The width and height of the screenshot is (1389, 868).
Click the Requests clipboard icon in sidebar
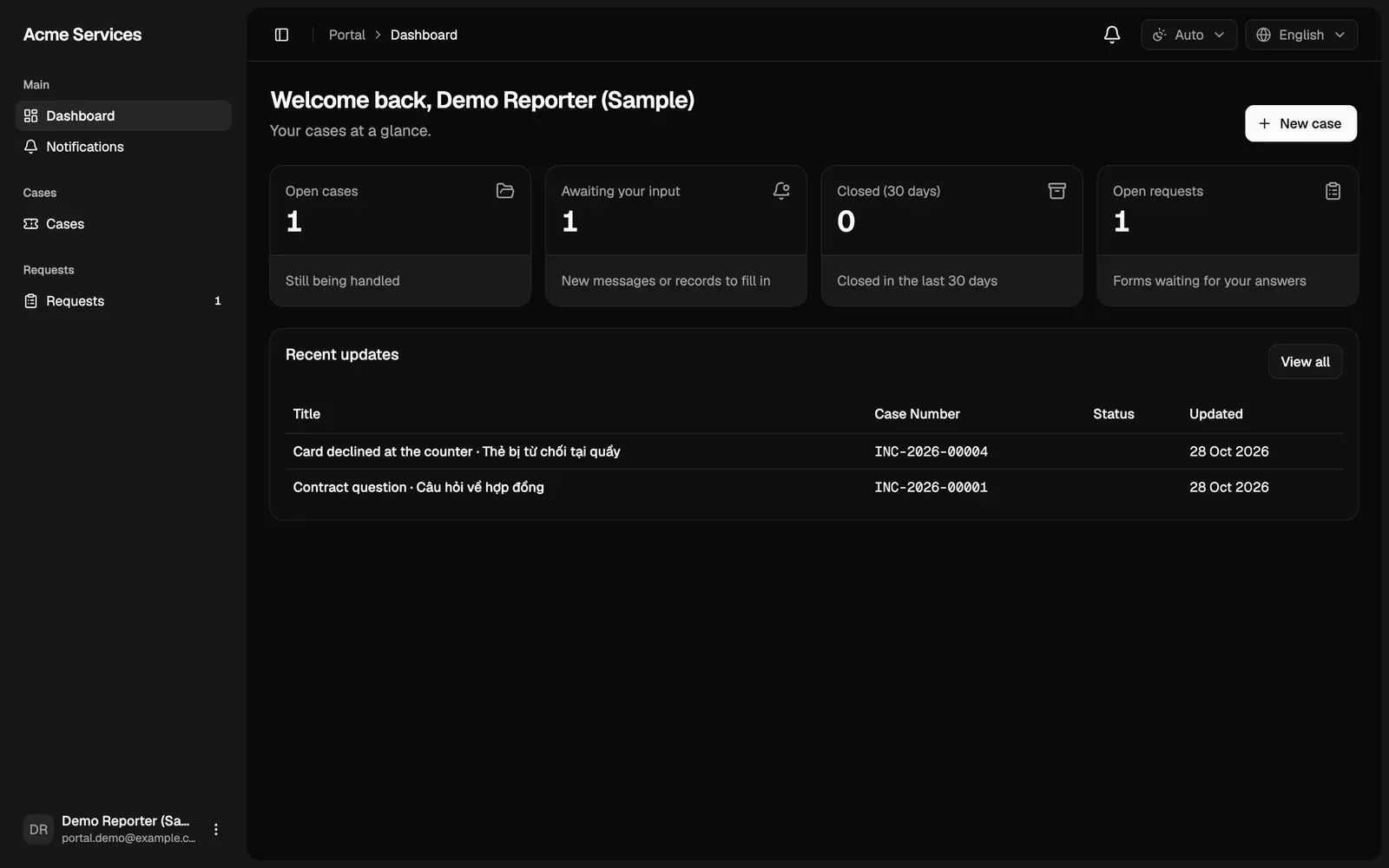click(31, 301)
